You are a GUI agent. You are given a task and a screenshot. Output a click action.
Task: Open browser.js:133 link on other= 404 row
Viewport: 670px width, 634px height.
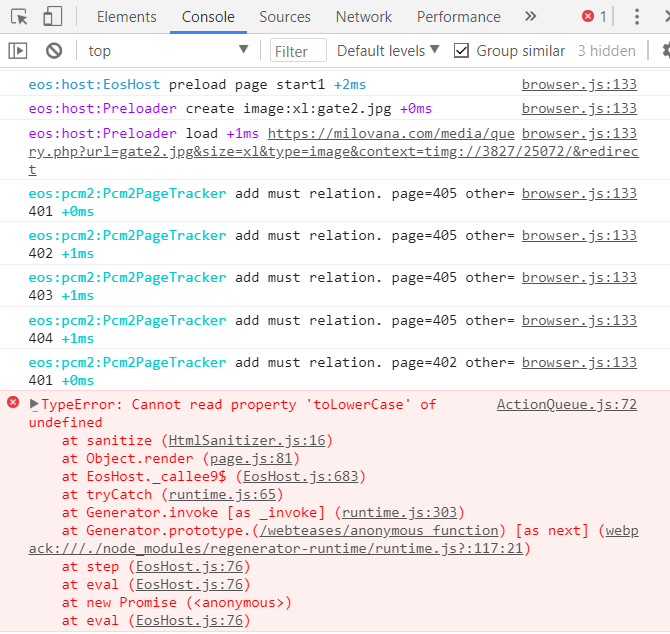pyautogui.click(x=579, y=320)
